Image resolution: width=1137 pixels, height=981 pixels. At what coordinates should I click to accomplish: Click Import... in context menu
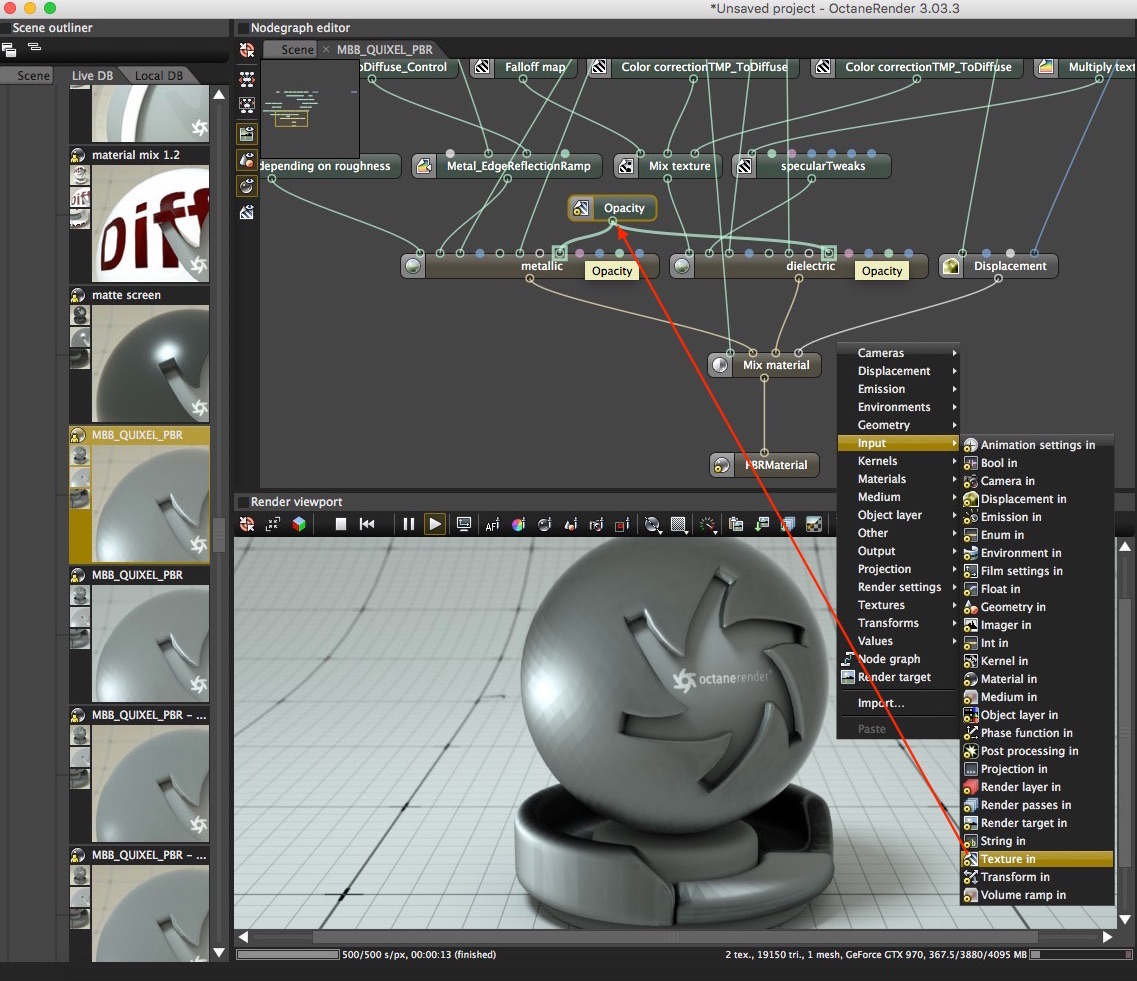click(898, 703)
